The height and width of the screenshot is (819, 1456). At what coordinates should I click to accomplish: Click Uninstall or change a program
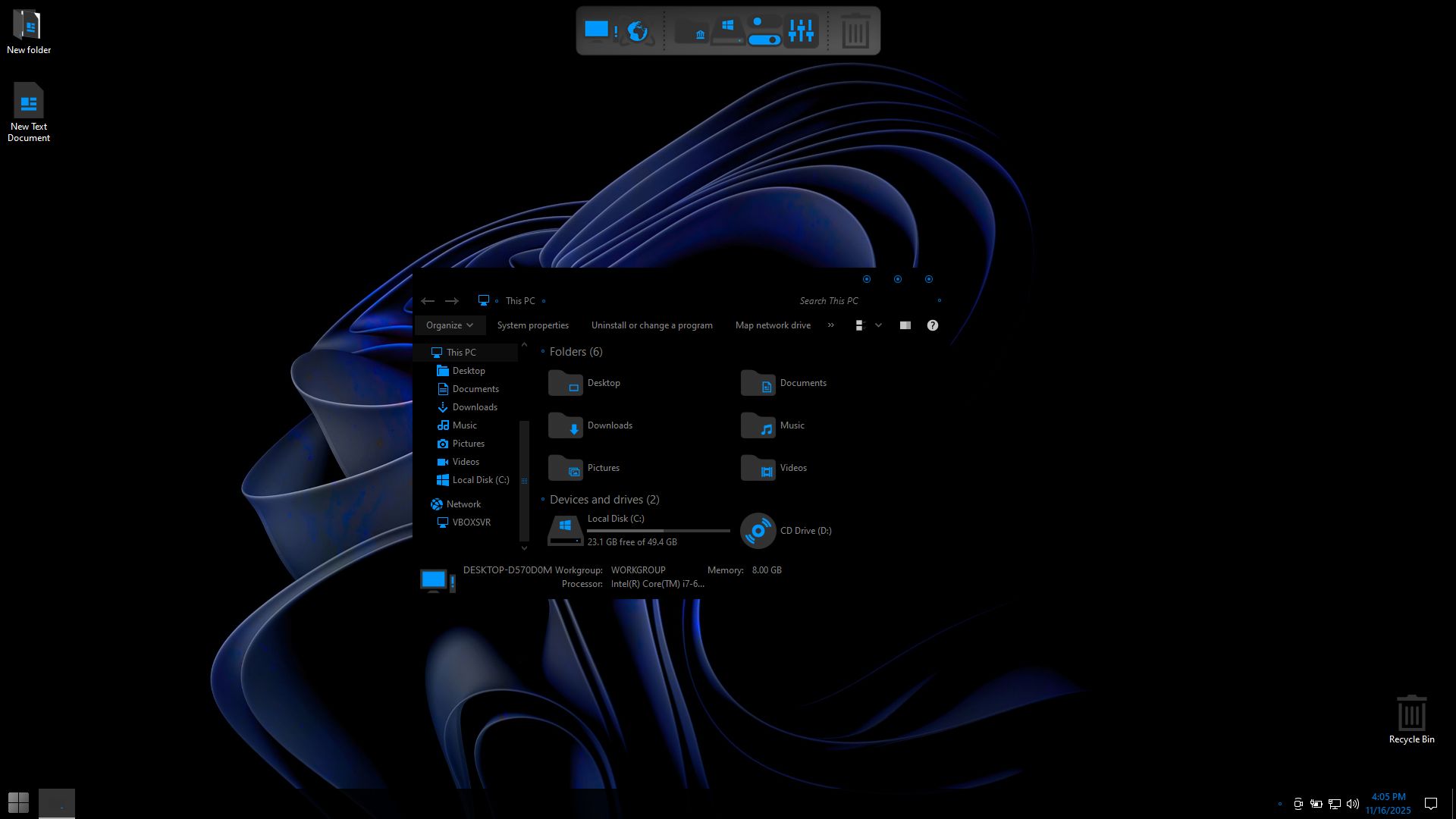point(651,325)
